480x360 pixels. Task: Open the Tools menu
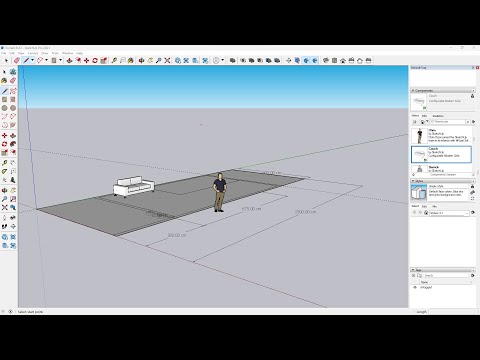coord(55,53)
